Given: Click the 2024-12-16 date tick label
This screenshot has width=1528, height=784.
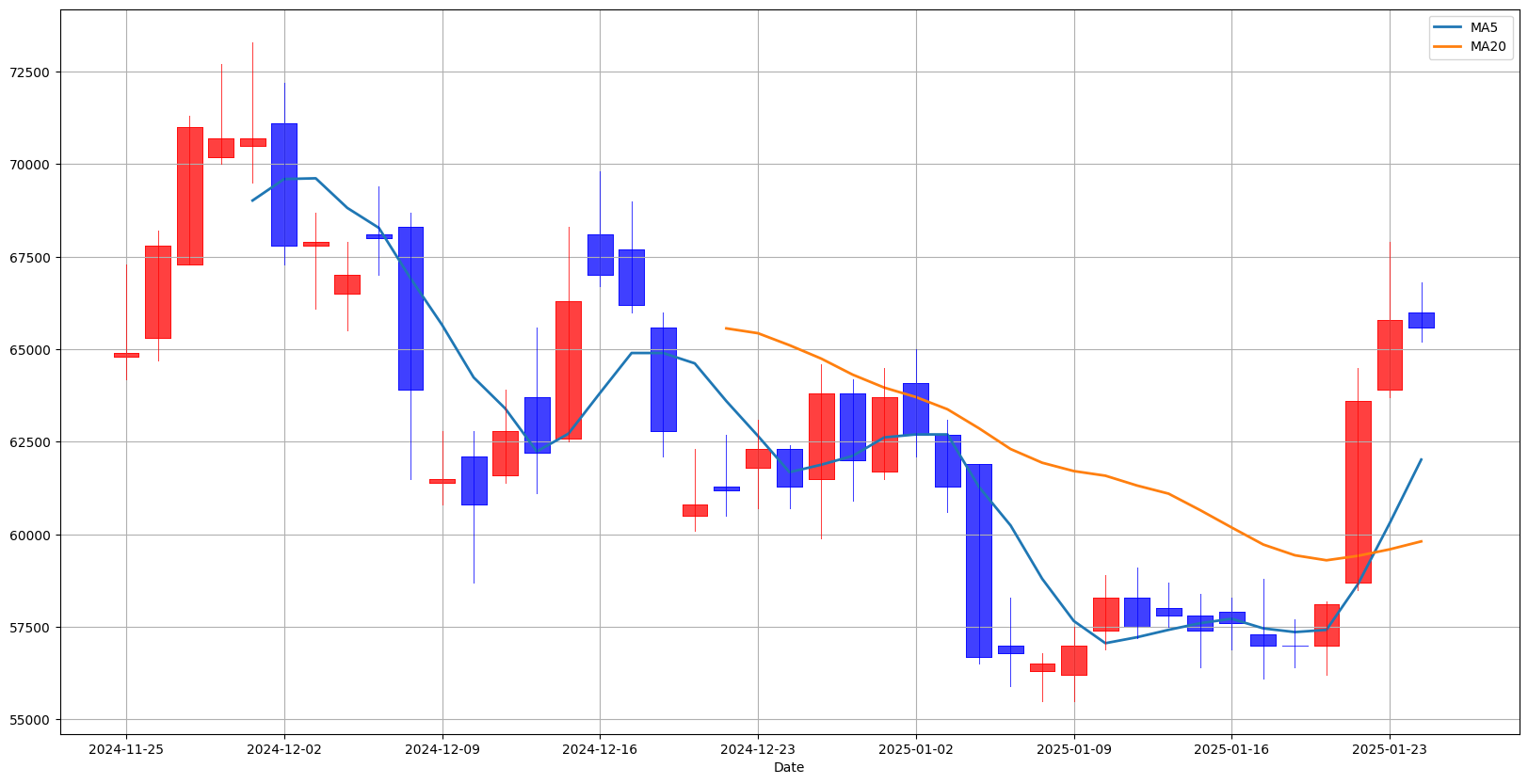Looking at the screenshot, I should tap(600, 749).
